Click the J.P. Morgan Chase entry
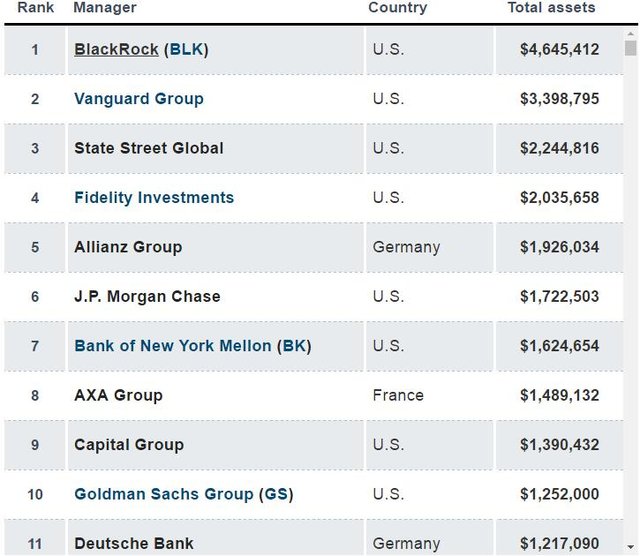This screenshot has height=556, width=640. tap(147, 296)
